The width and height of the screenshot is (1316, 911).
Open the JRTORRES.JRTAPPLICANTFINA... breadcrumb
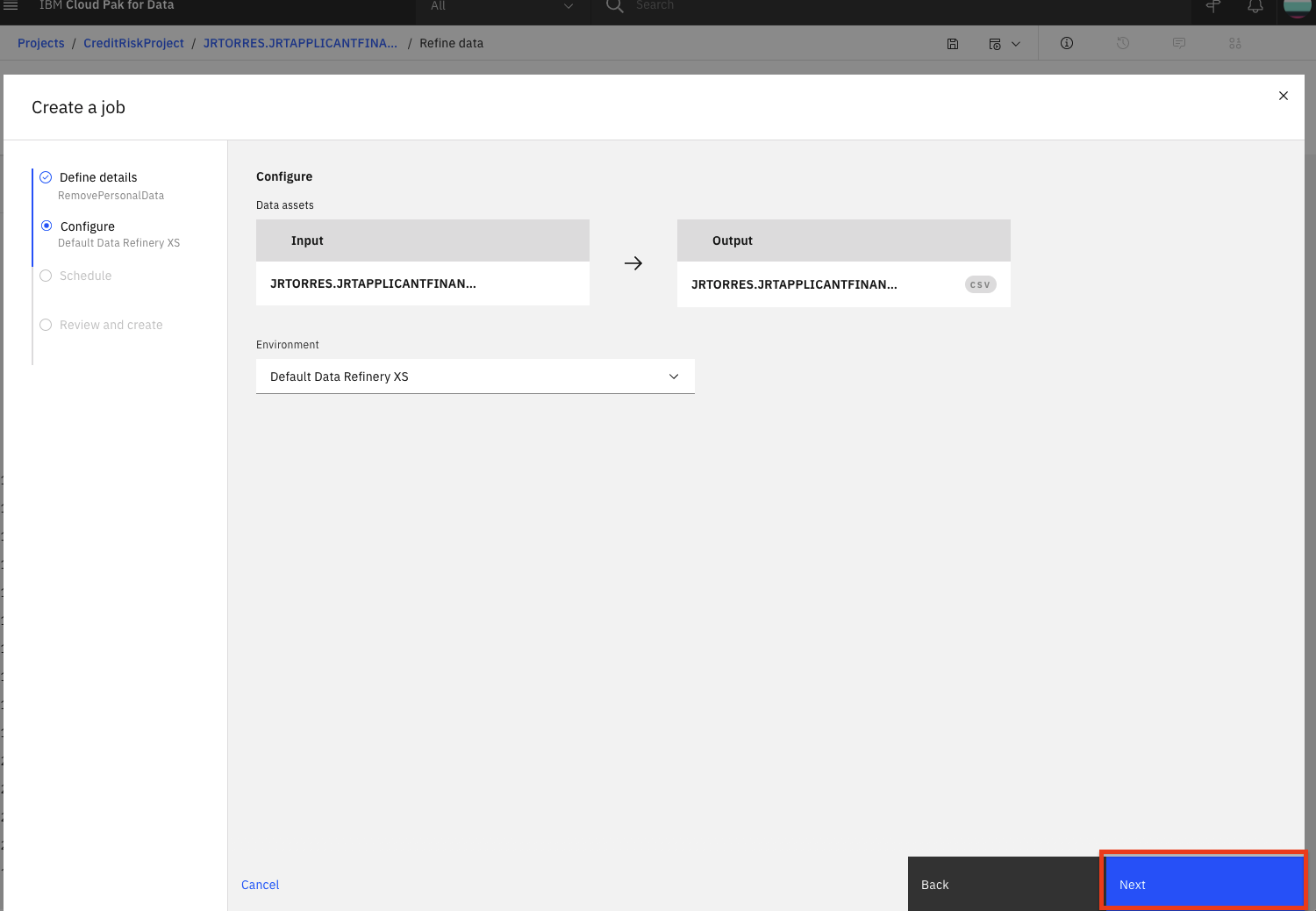(300, 43)
